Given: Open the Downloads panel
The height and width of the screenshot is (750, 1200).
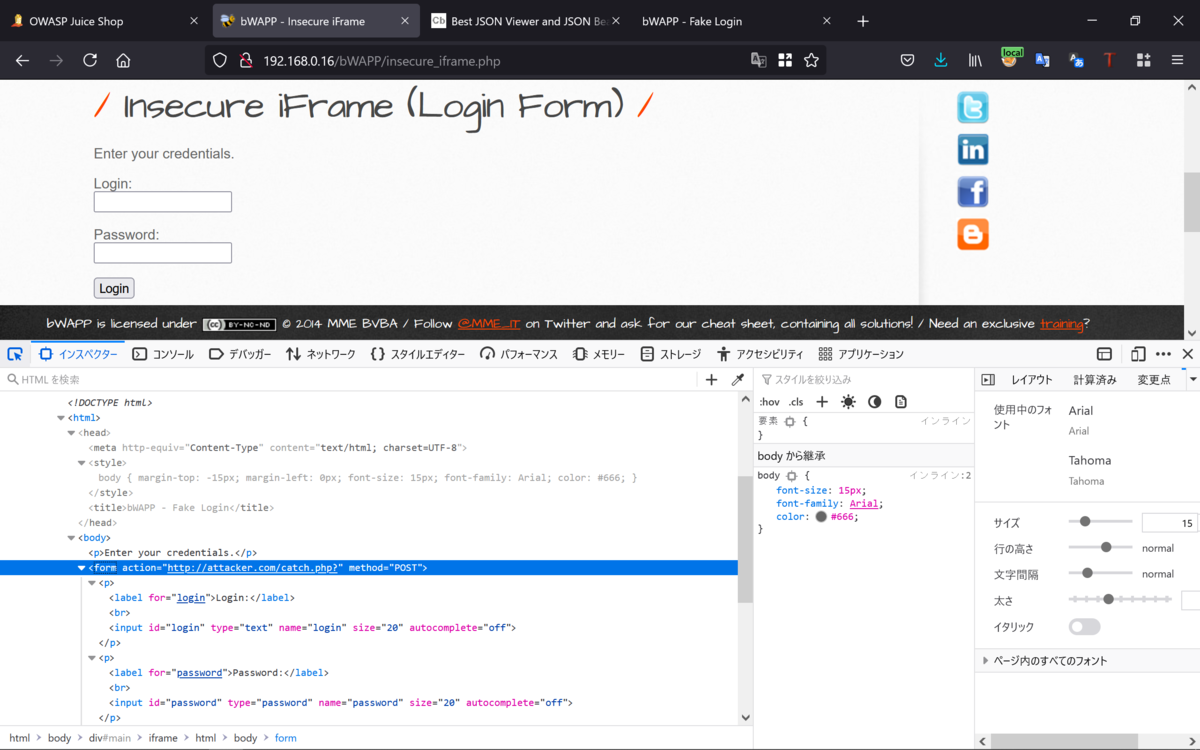Looking at the screenshot, I should click(x=940, y=60).
